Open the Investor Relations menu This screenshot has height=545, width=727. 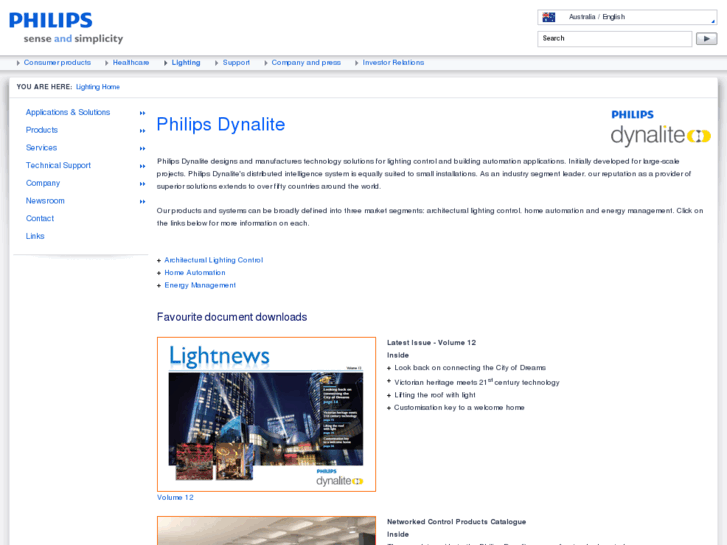coord(393,63)
